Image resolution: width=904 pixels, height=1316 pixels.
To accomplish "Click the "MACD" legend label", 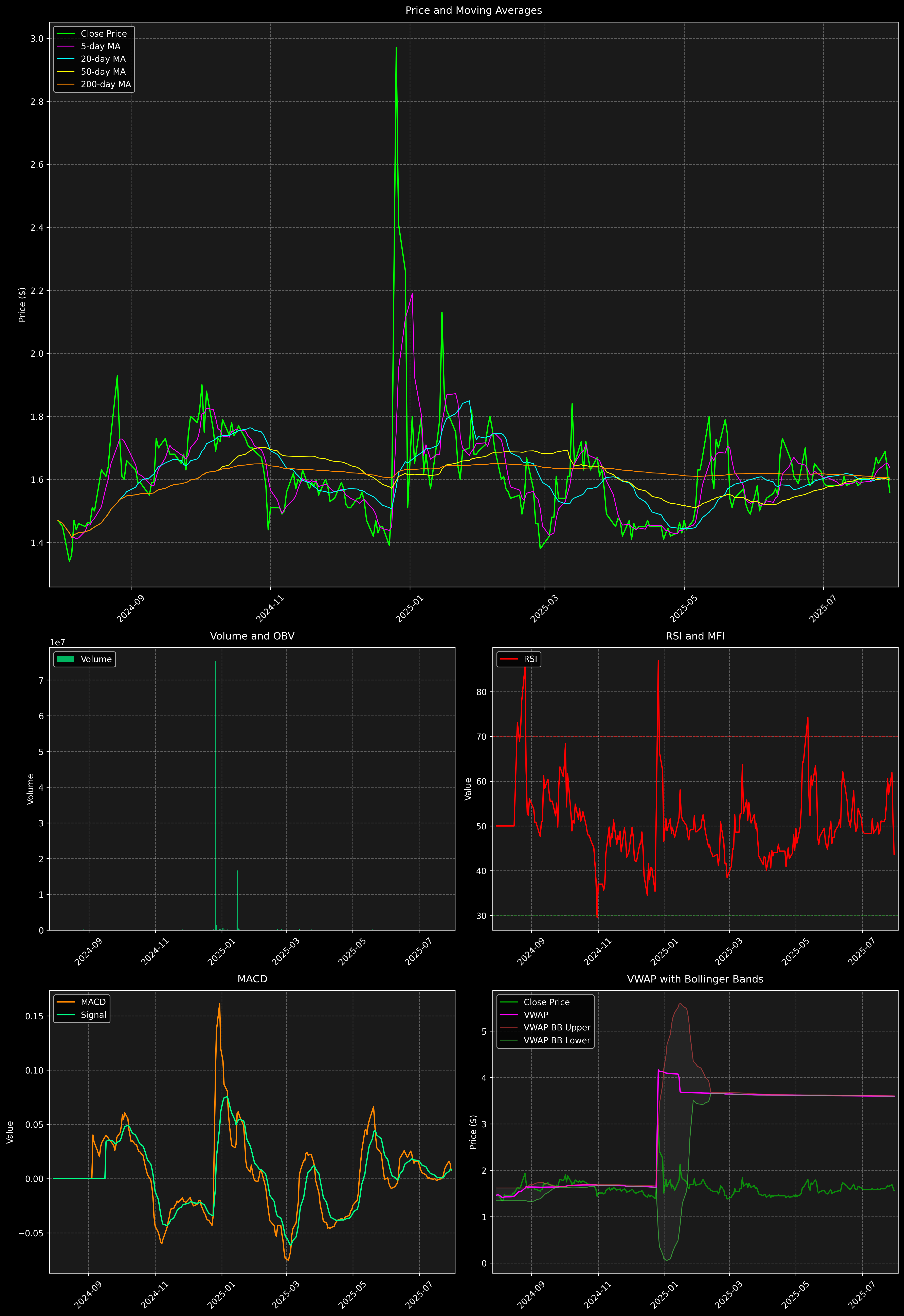I will tap(93, 1002).
